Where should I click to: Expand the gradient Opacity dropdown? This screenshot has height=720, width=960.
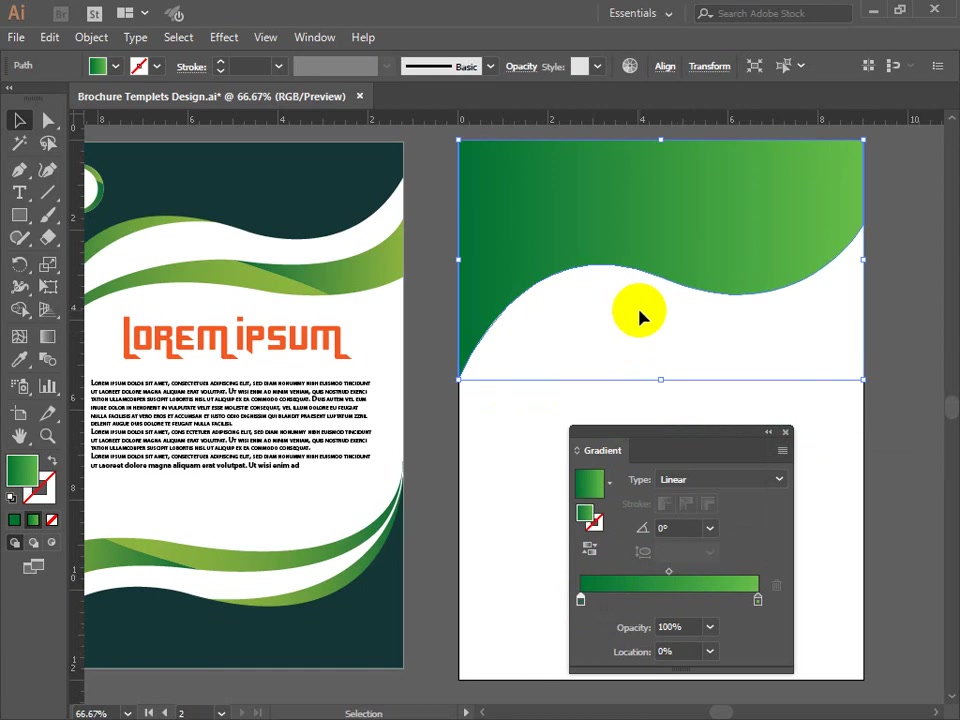(x=710, y=627)
